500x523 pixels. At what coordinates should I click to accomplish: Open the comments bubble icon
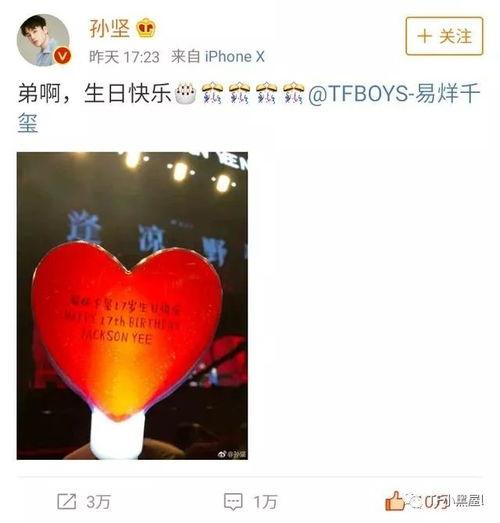click(233, 501)
